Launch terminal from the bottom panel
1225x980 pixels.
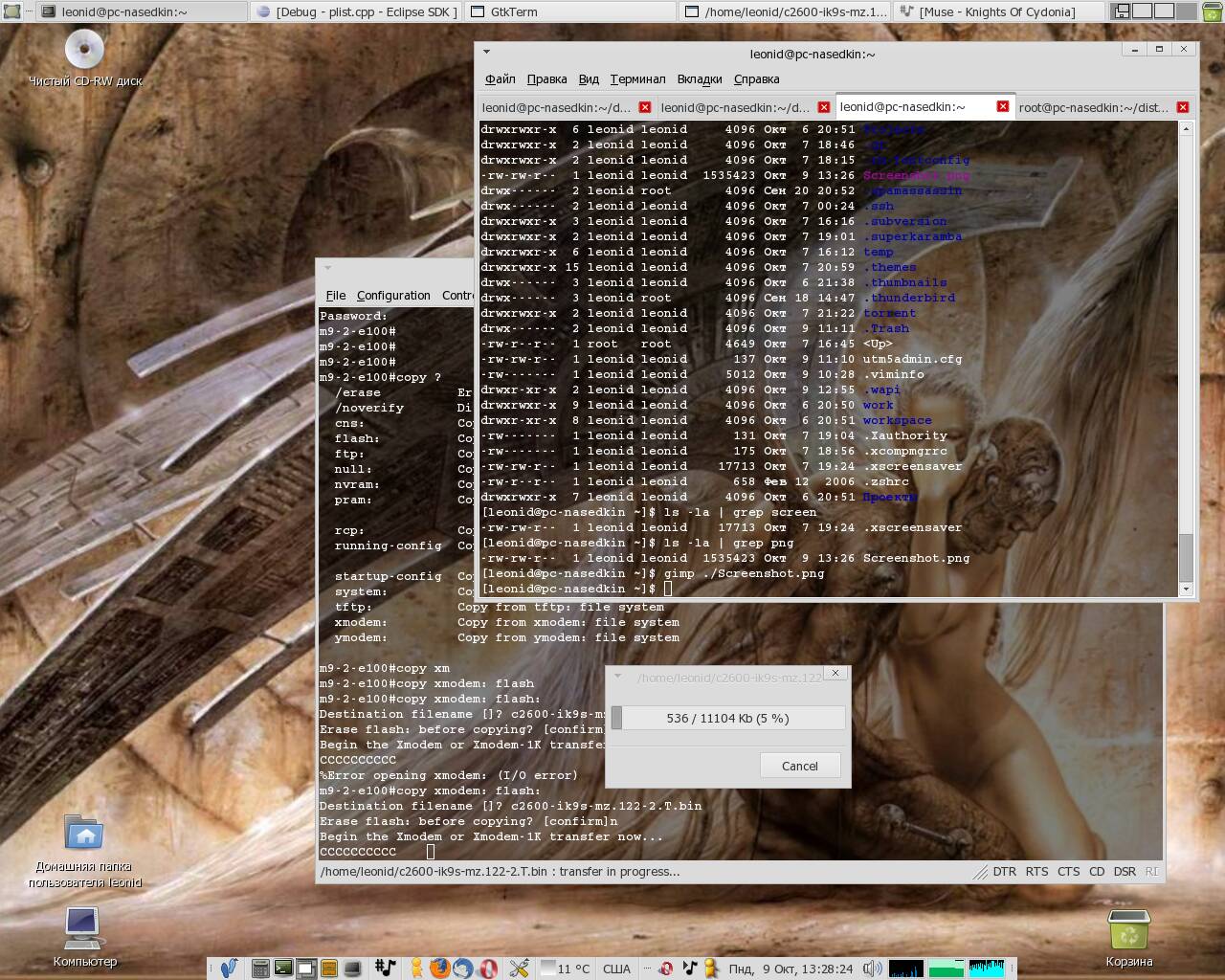(x=283, y=968)
